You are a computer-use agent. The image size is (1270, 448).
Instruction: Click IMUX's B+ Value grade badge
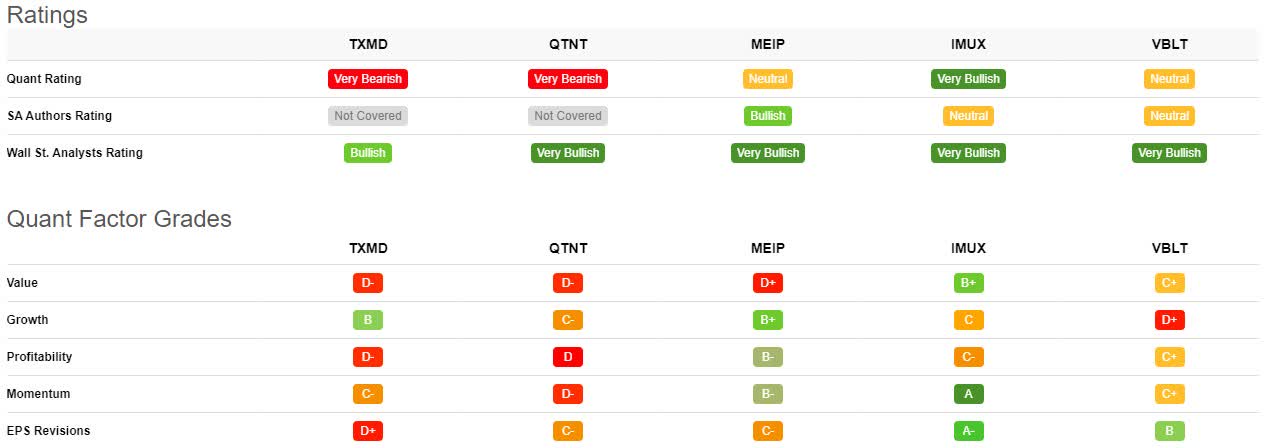click(968, 283)
